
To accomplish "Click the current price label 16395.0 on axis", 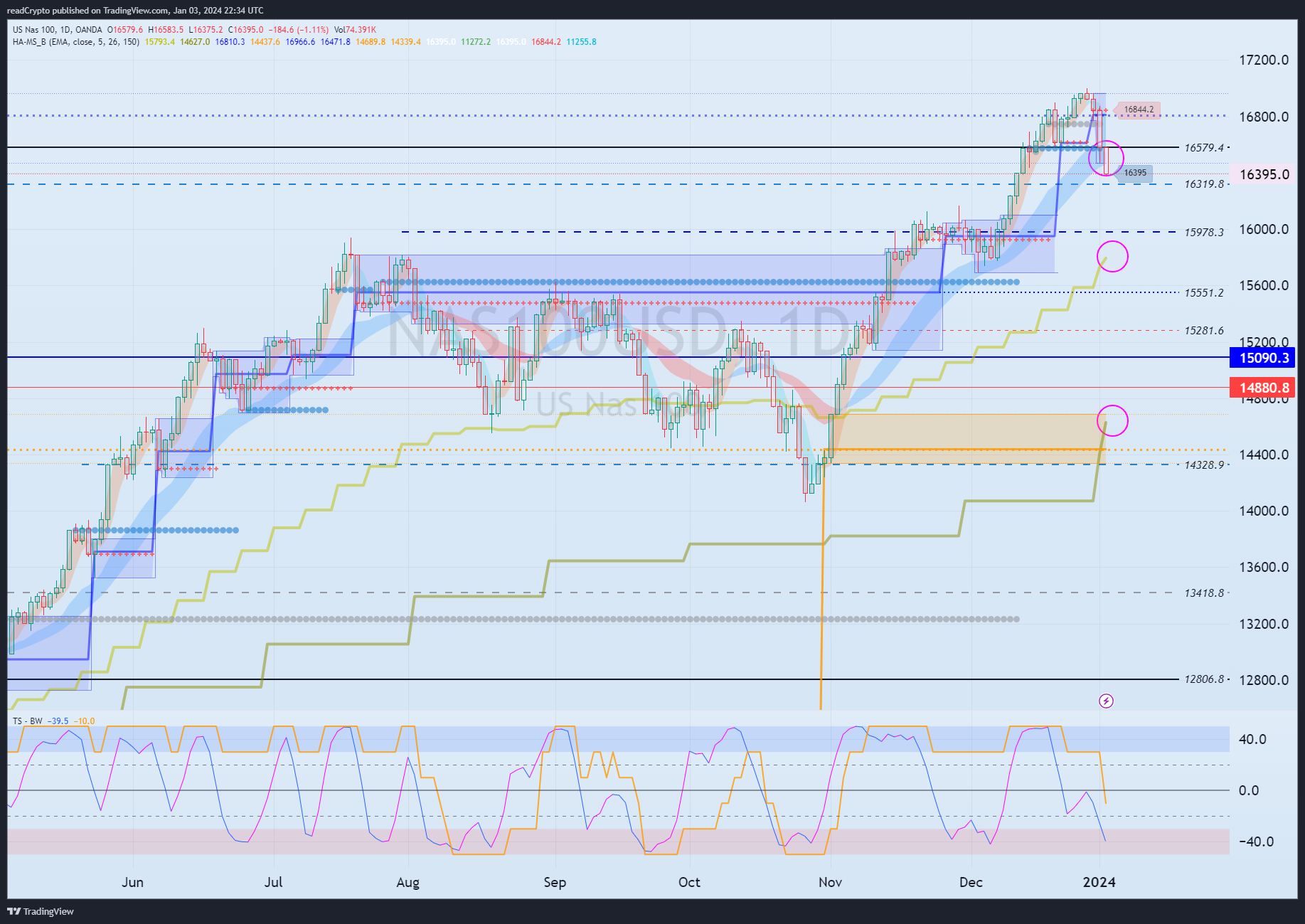I will coord(1264,174).
